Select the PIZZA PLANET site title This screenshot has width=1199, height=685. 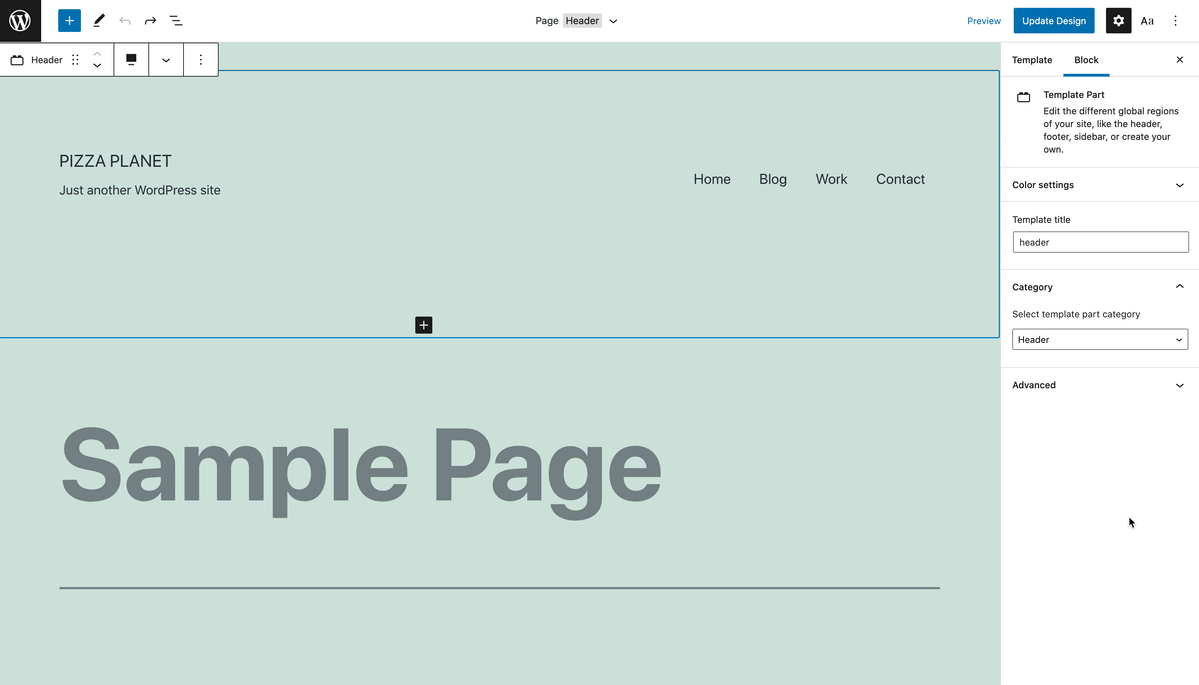(x=115, y=161)
